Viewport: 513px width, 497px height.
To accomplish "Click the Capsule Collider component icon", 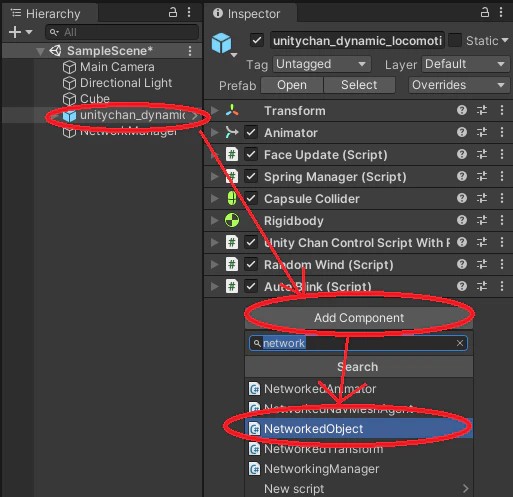I will point(232,198).
